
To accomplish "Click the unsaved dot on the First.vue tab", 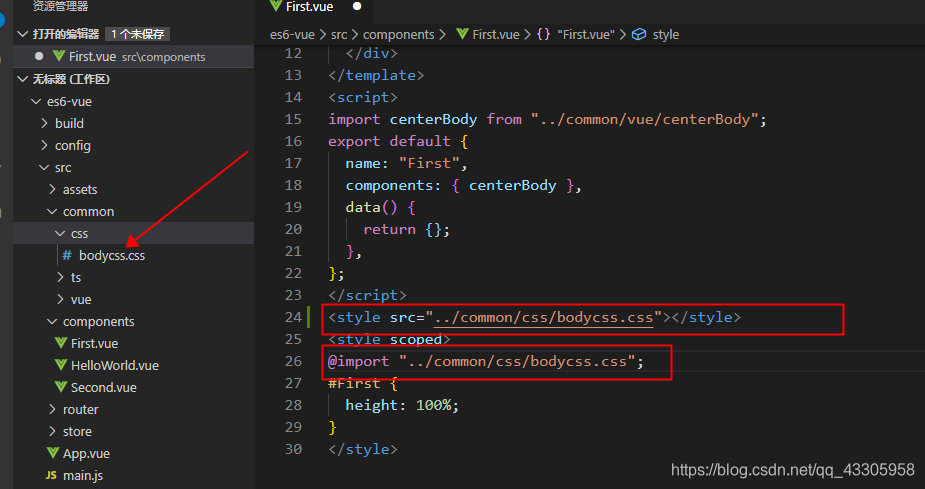I will (x=357, y=6).
